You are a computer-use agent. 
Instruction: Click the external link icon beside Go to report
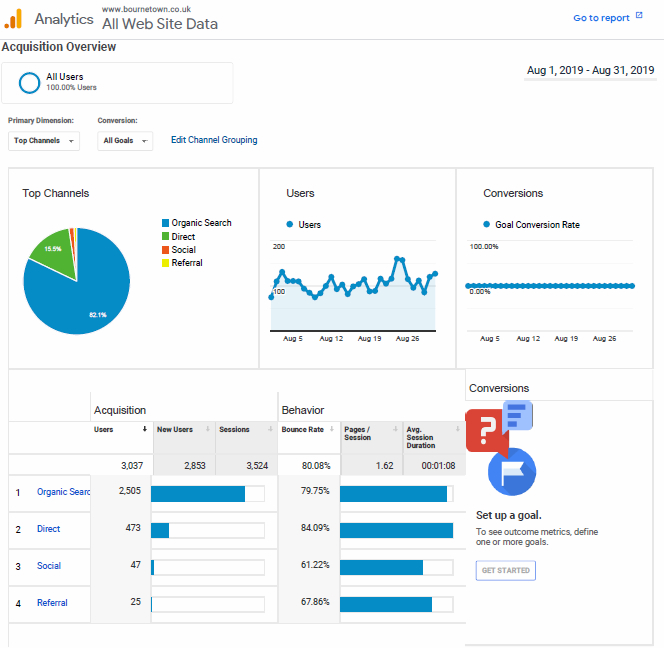click(639, 16)
